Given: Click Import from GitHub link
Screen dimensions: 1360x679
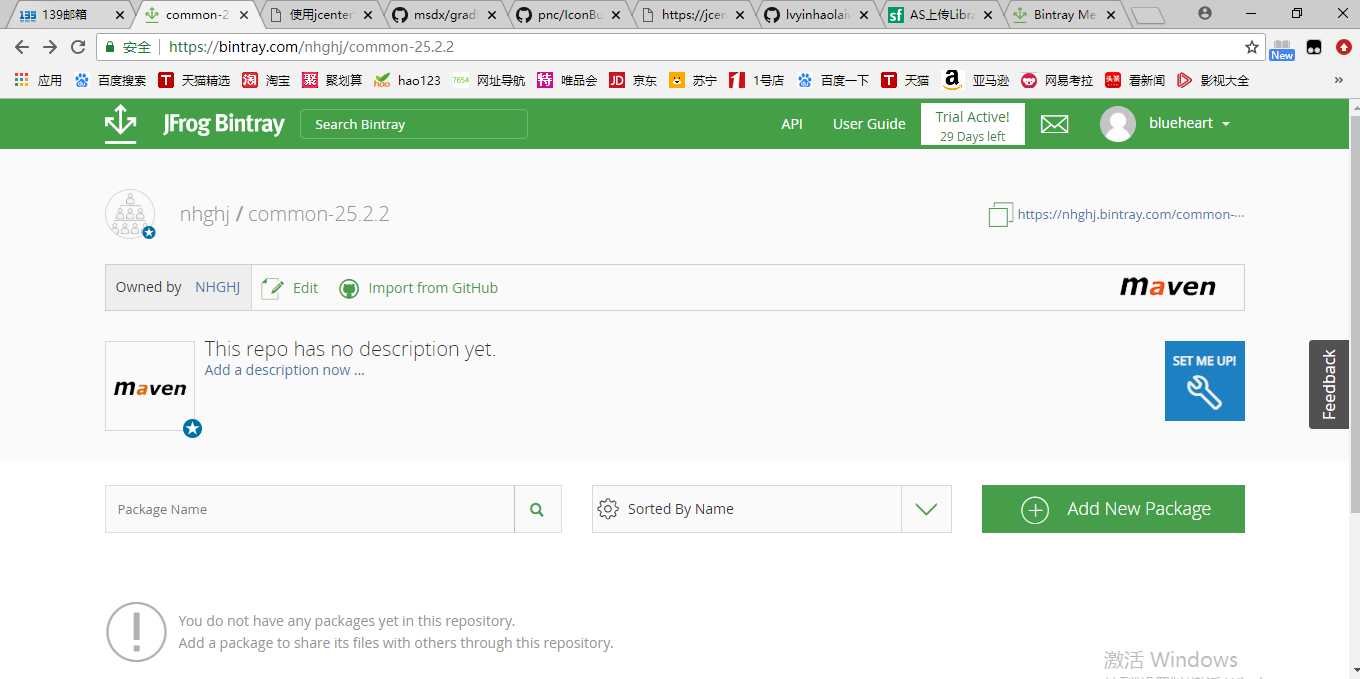Looking at the screenshot, I should pyautogui.click(x=433, y=288).
